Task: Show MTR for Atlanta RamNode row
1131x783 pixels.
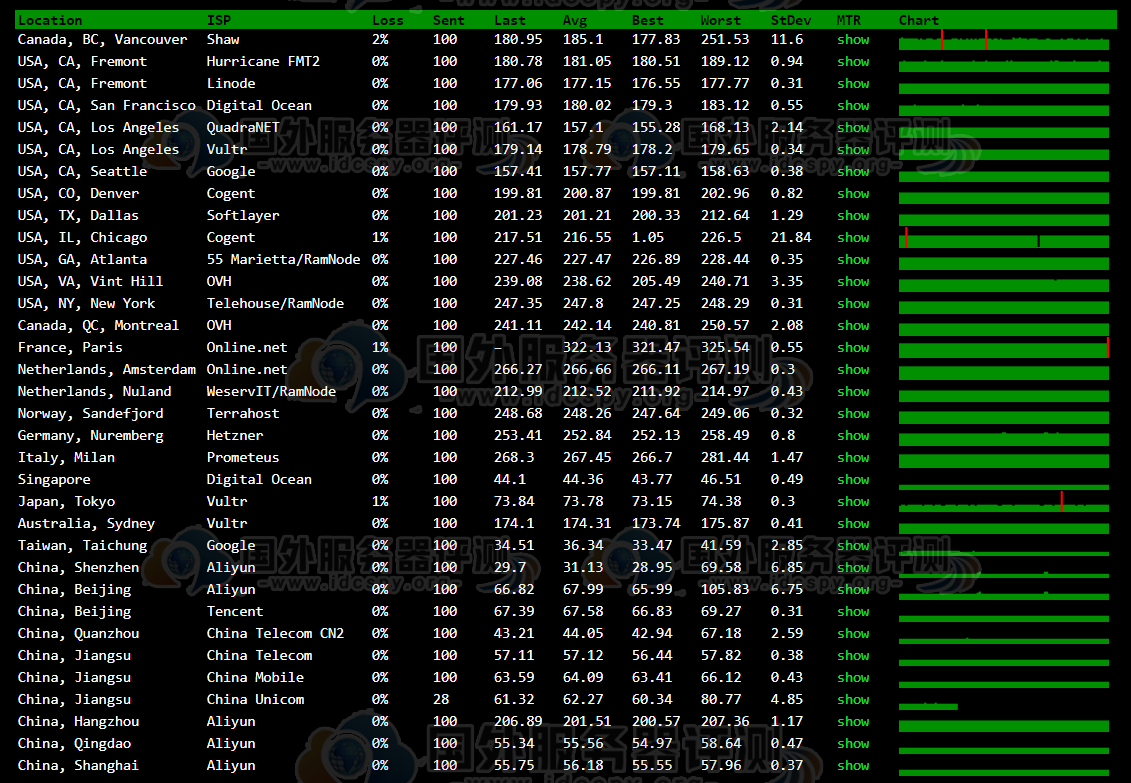Action: [x=853, y=260]
